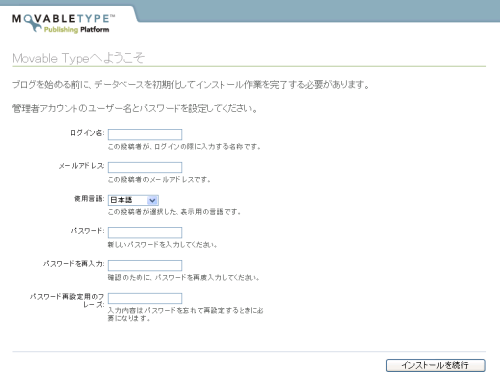Click the パスワード input field
The height and width of the screenshot is (389, 500).
[145, 232]
